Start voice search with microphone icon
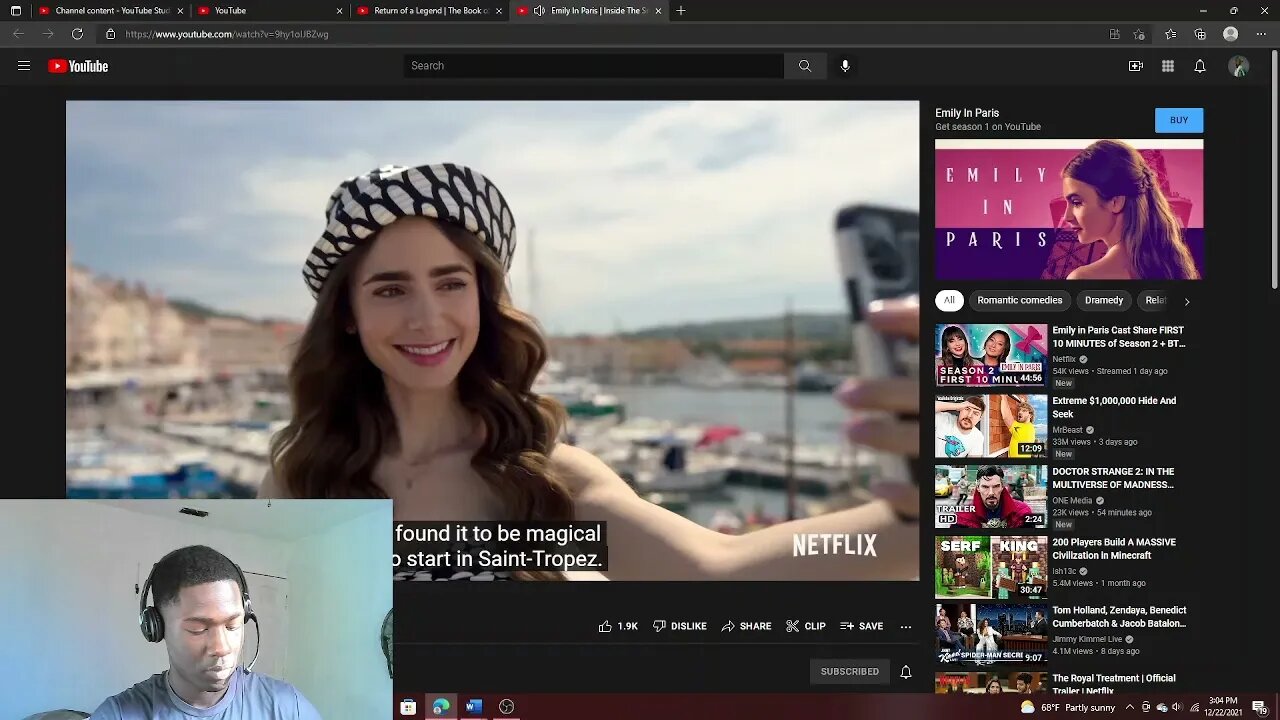This screenshot has height=720, width=1280. 845,66
